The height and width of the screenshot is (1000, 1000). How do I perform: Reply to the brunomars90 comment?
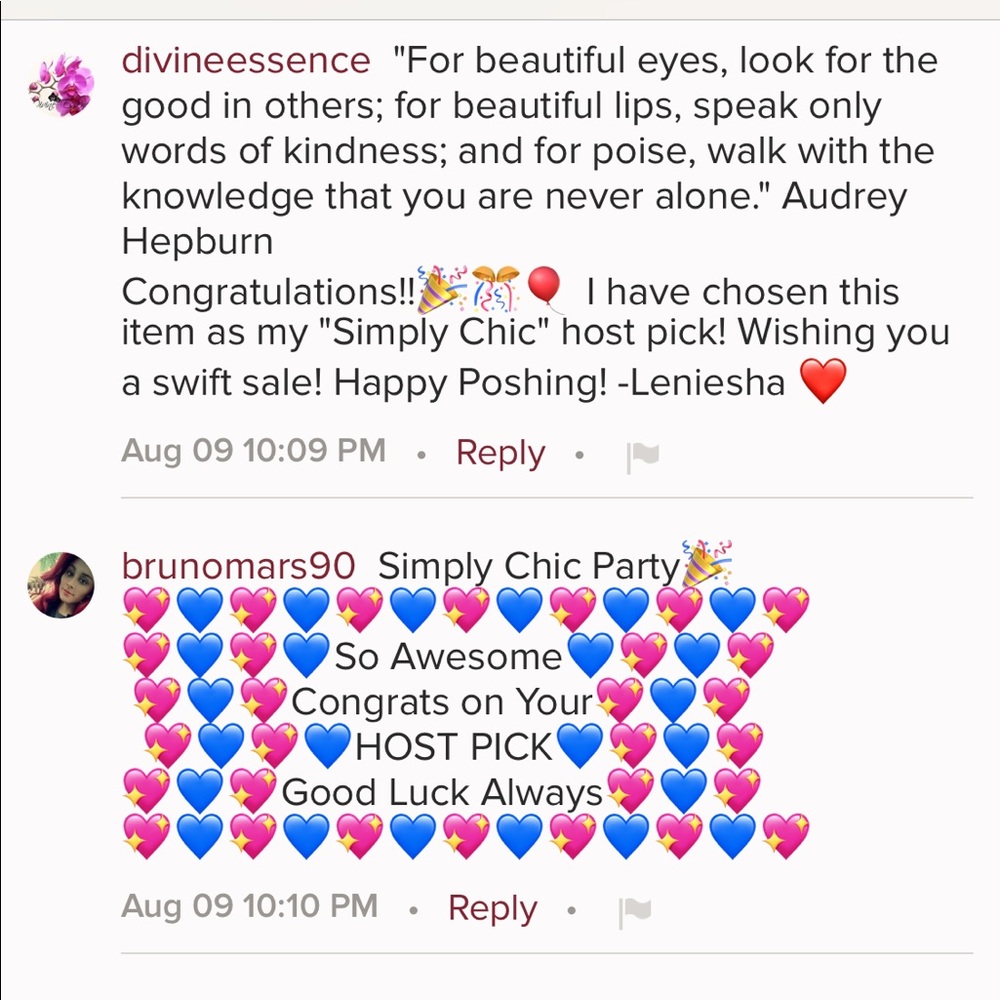[x=492, y=908]
